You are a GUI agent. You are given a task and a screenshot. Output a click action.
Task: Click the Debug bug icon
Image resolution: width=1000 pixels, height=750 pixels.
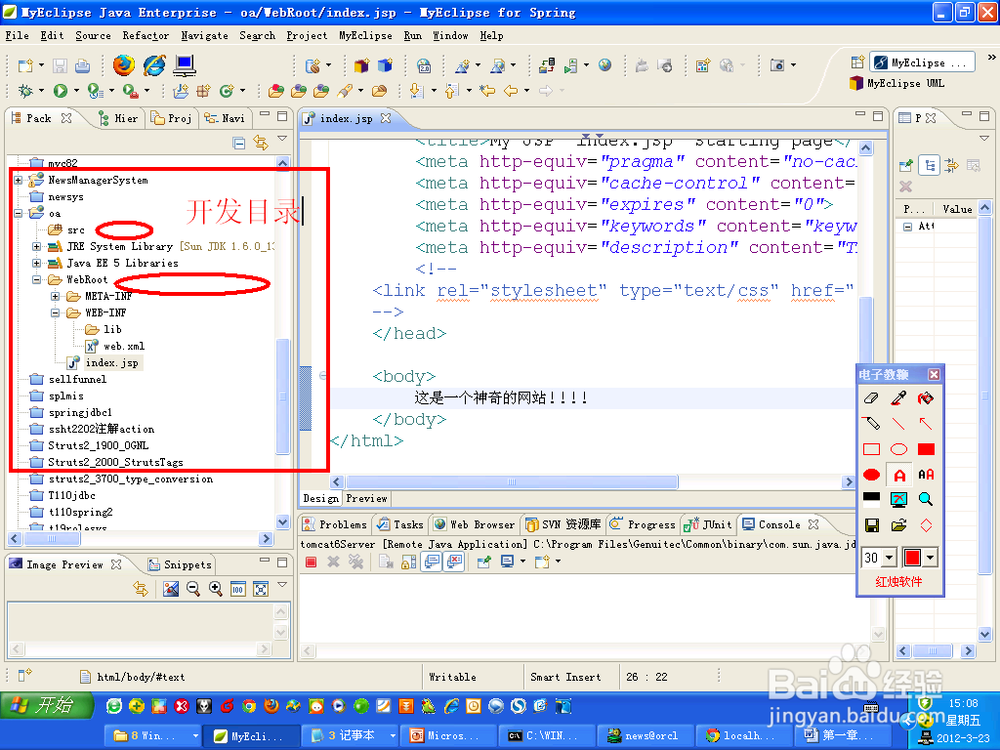coord(26,91)
